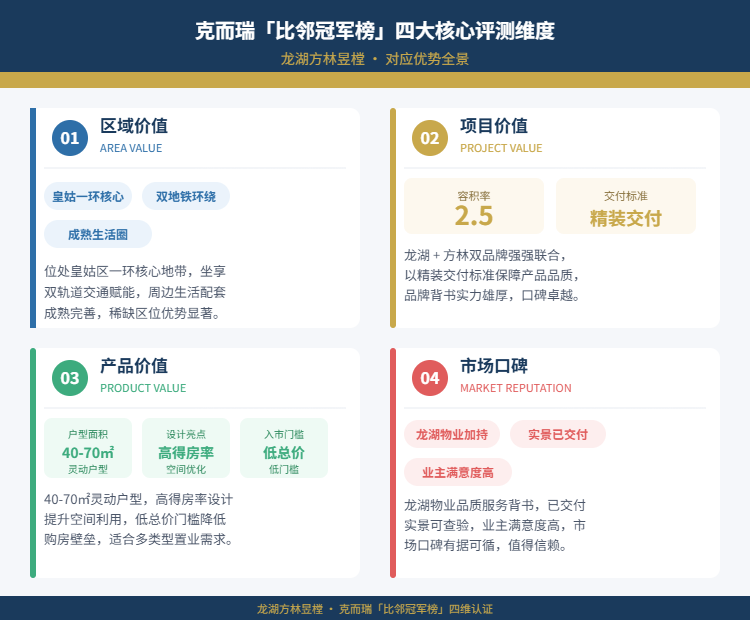750x620 pixels.
Task: Click the 入市门槛 低总价 card
Action: (x=284, y=448)
